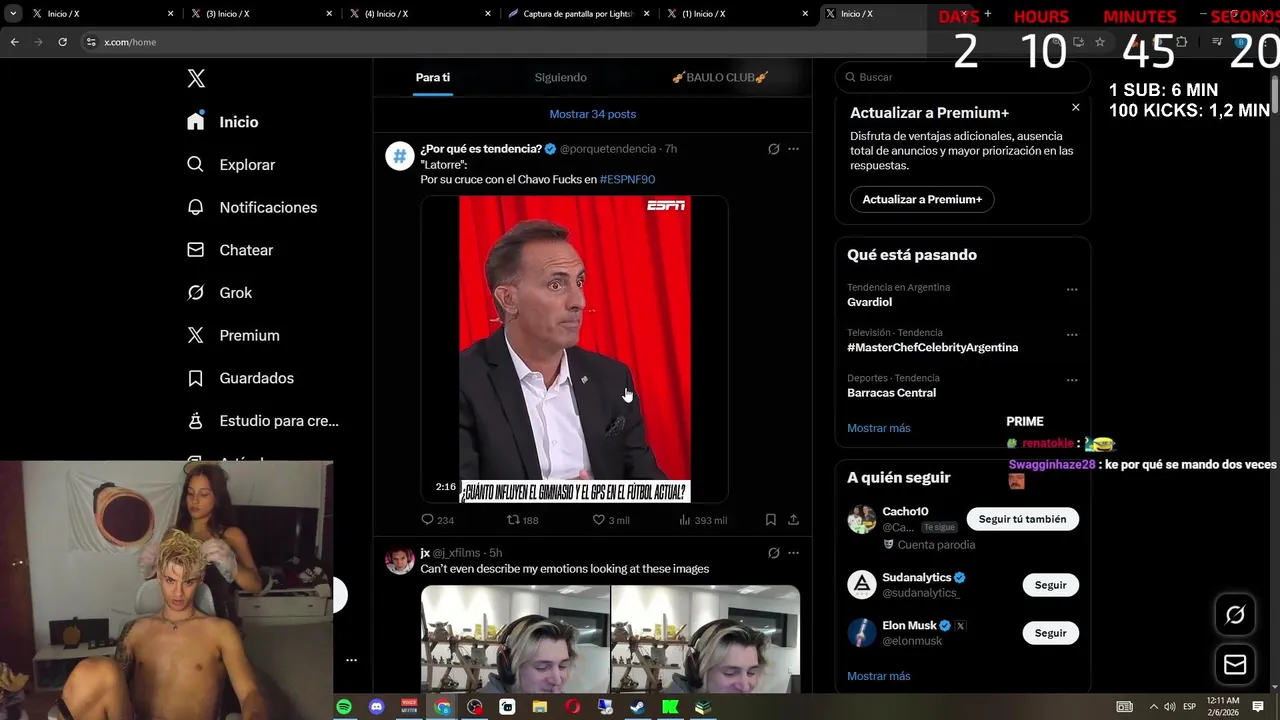Image resolution: width=1280 pixels, height=720 pixels.
Task: Click Mostrar más under Qué está pasando
Action: coord(879,428)
